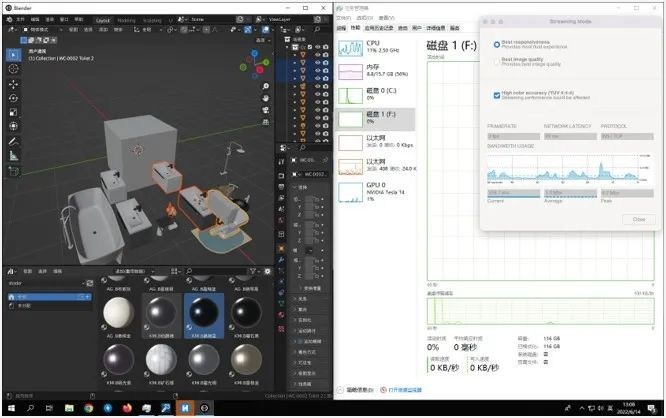This screenshot has width=666, height=418.
Task: Select the Cursor tool in Blender's toolbar
Action: [13, 69]
